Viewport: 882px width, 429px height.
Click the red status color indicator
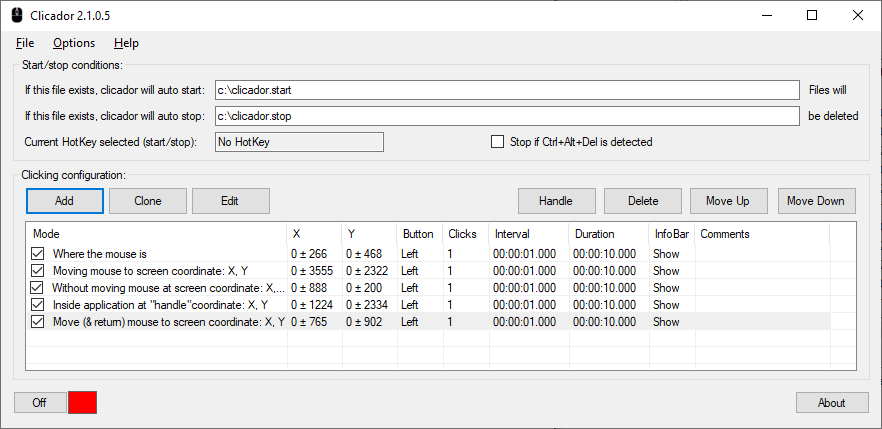click(x=83, y=403)
